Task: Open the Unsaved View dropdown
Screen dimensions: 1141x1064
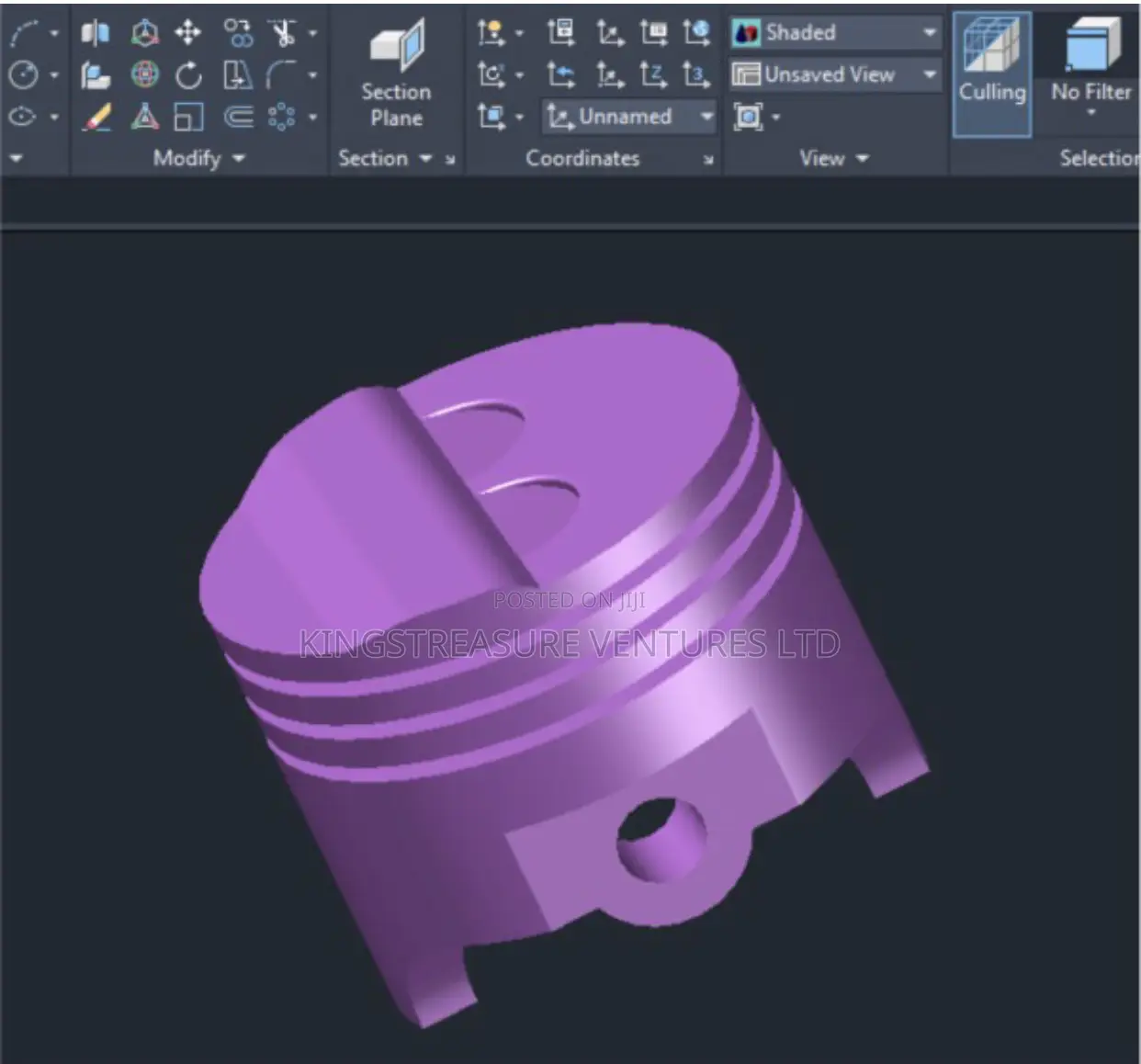Action: 930,74
